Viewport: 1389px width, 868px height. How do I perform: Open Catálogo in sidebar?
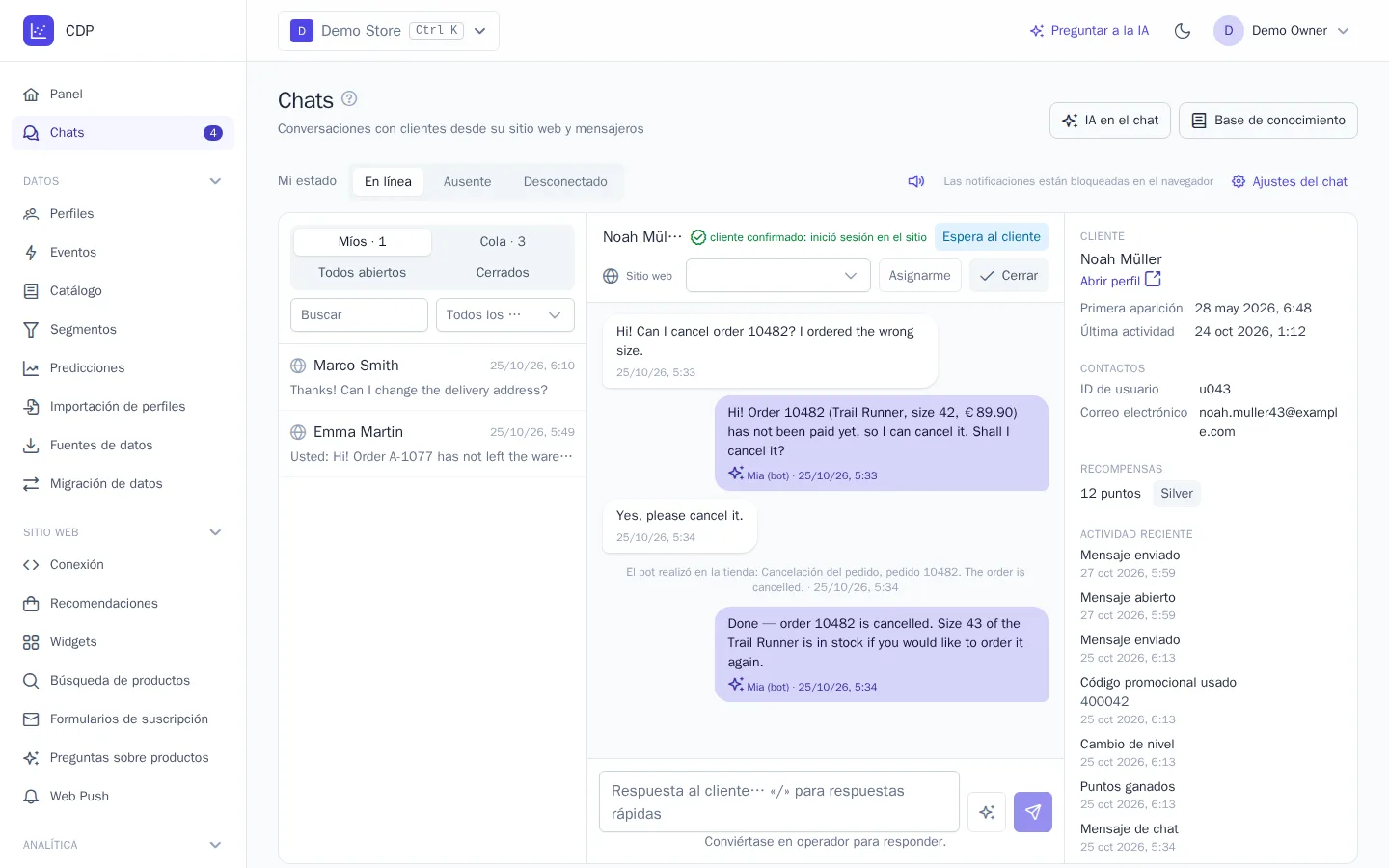123,291
